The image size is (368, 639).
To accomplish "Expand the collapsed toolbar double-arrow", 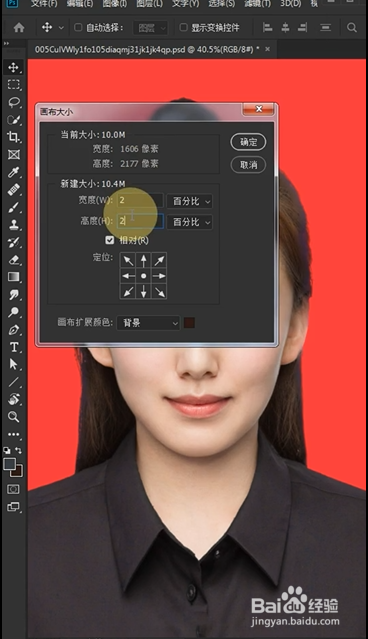I will point(6,43).
